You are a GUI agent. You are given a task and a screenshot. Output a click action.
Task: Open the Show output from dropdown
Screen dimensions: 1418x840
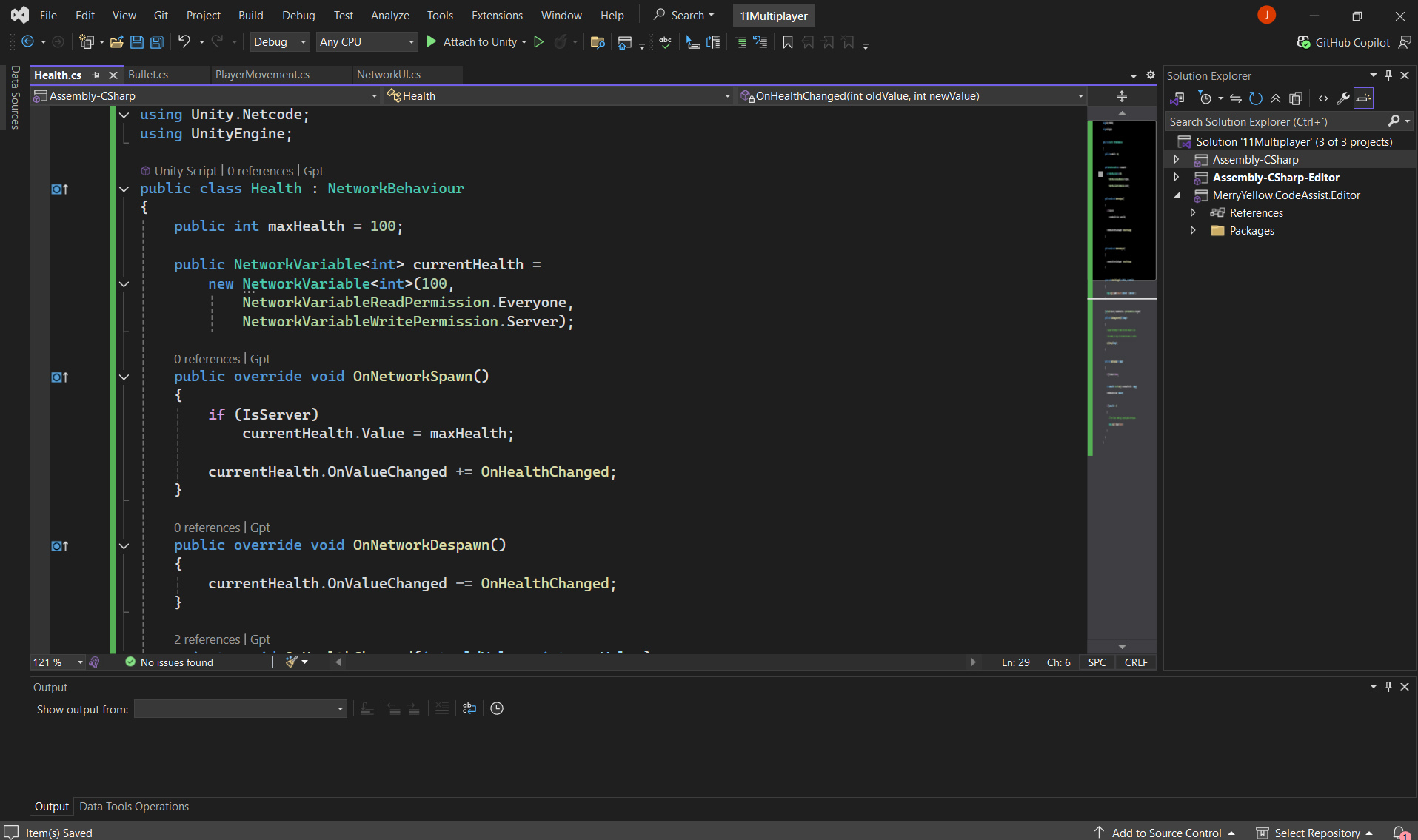tap(240, 709)
